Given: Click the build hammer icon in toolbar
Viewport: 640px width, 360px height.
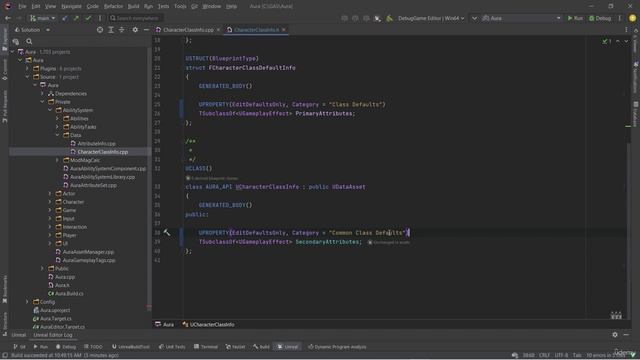Looking at the screenshot, I should click(x=389, y=18).
